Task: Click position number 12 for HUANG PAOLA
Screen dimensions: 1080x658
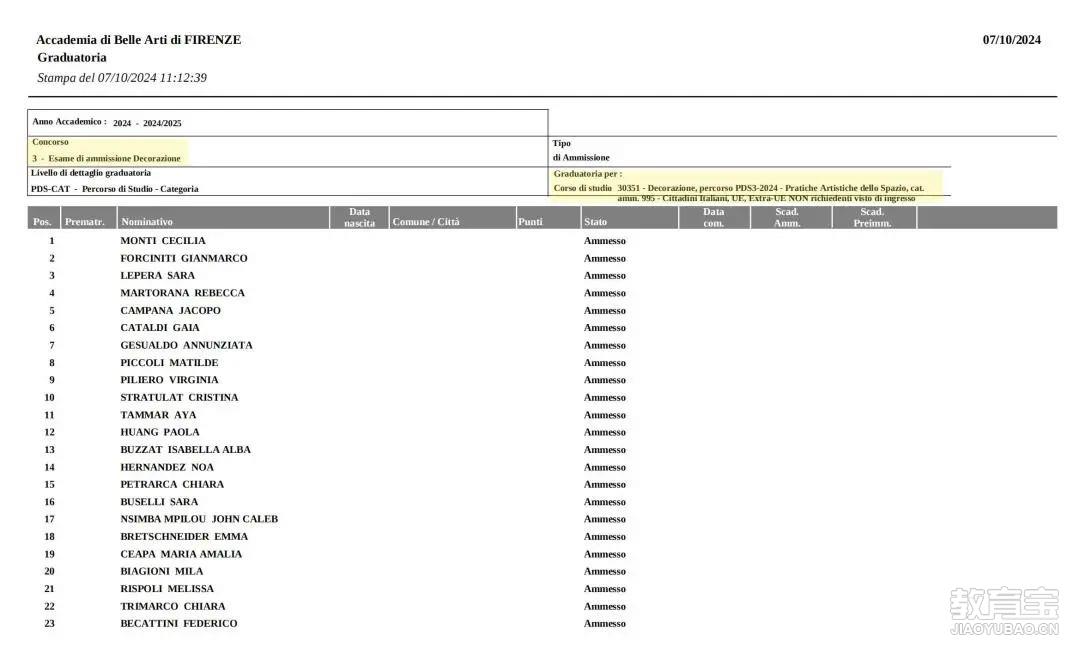Action: [x=49, y=432]
